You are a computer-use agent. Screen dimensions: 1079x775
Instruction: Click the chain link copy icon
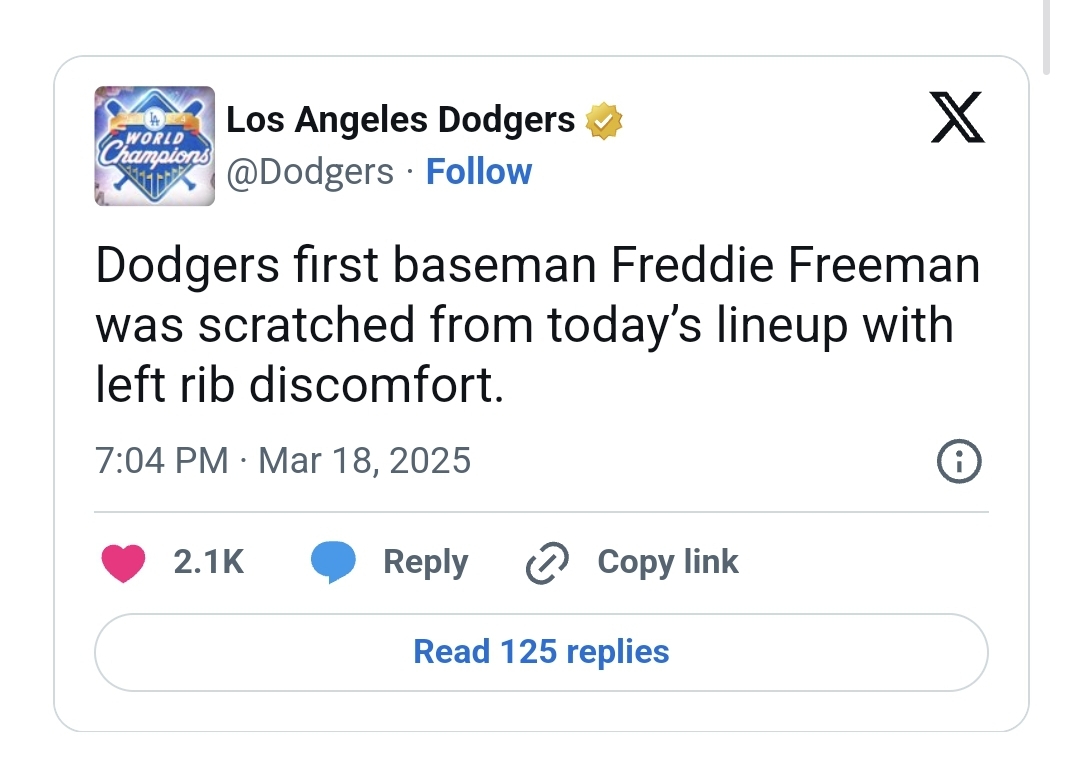point(547,563)
